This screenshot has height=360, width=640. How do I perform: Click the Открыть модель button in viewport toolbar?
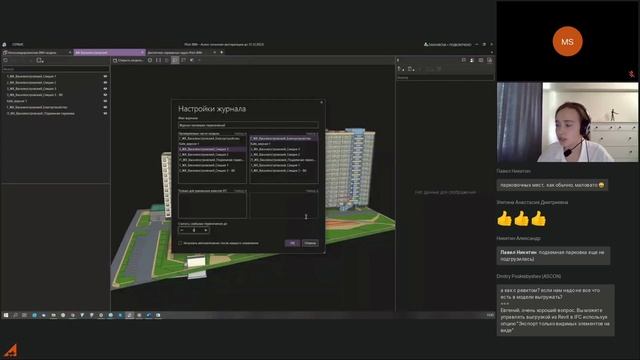[128, 60]
